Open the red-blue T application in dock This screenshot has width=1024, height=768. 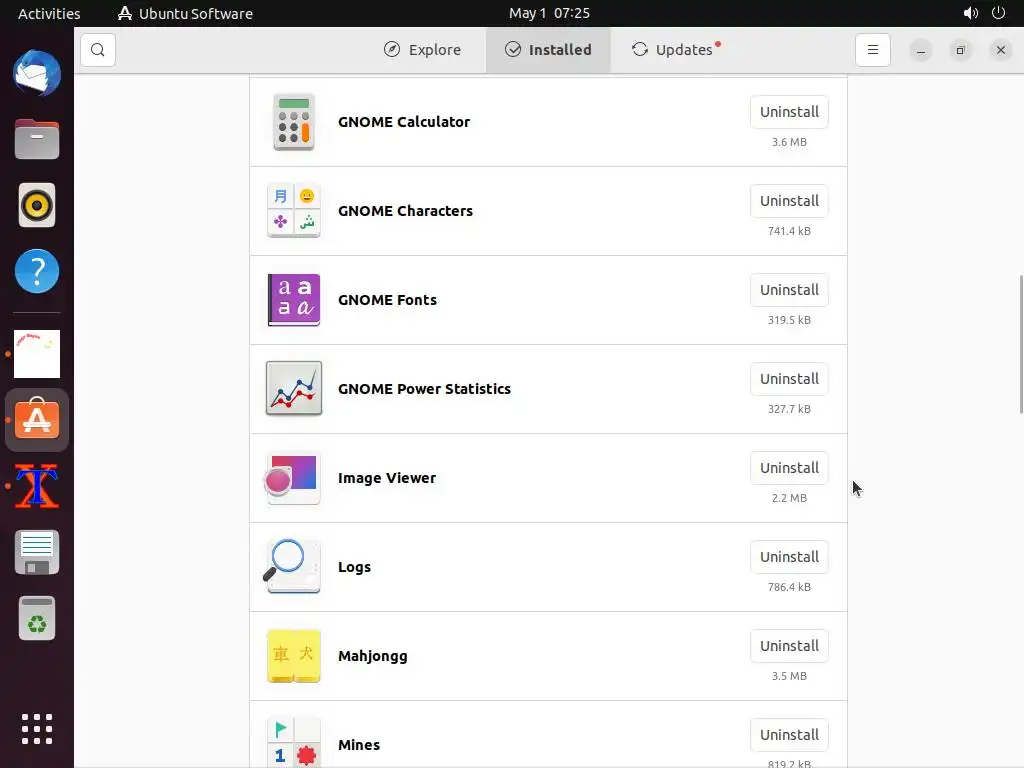37,486
